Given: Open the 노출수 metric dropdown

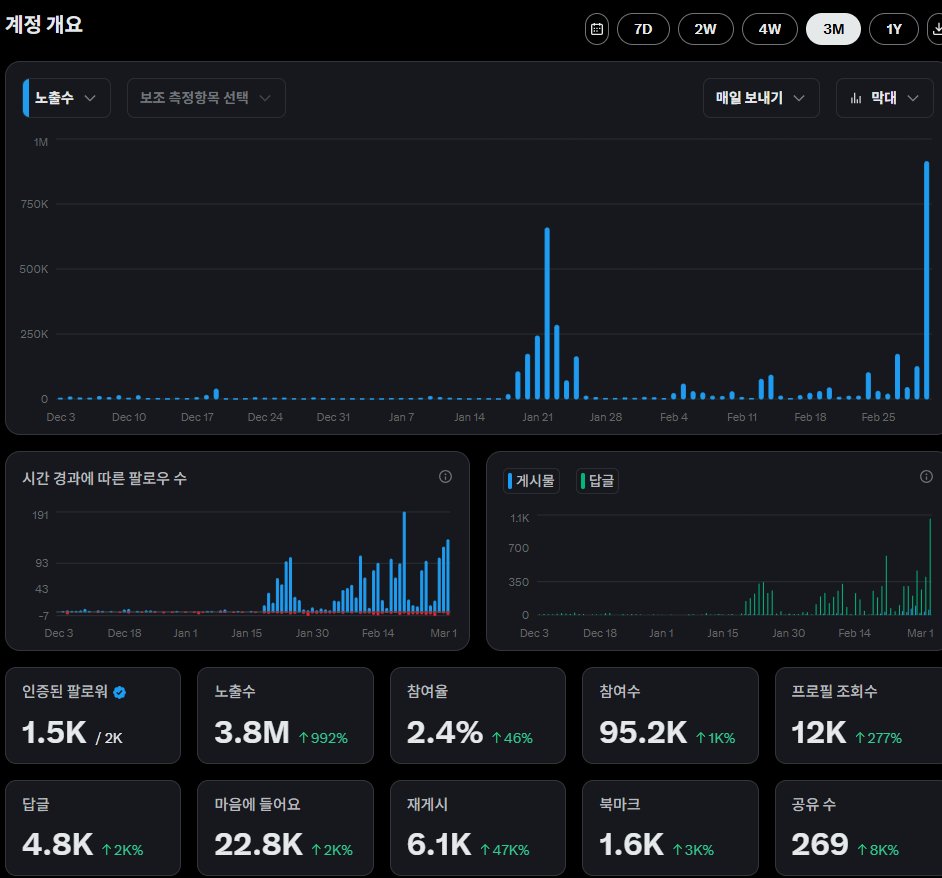Looking at the screenshot, I should pyautogui.click(x=63, y=97).
